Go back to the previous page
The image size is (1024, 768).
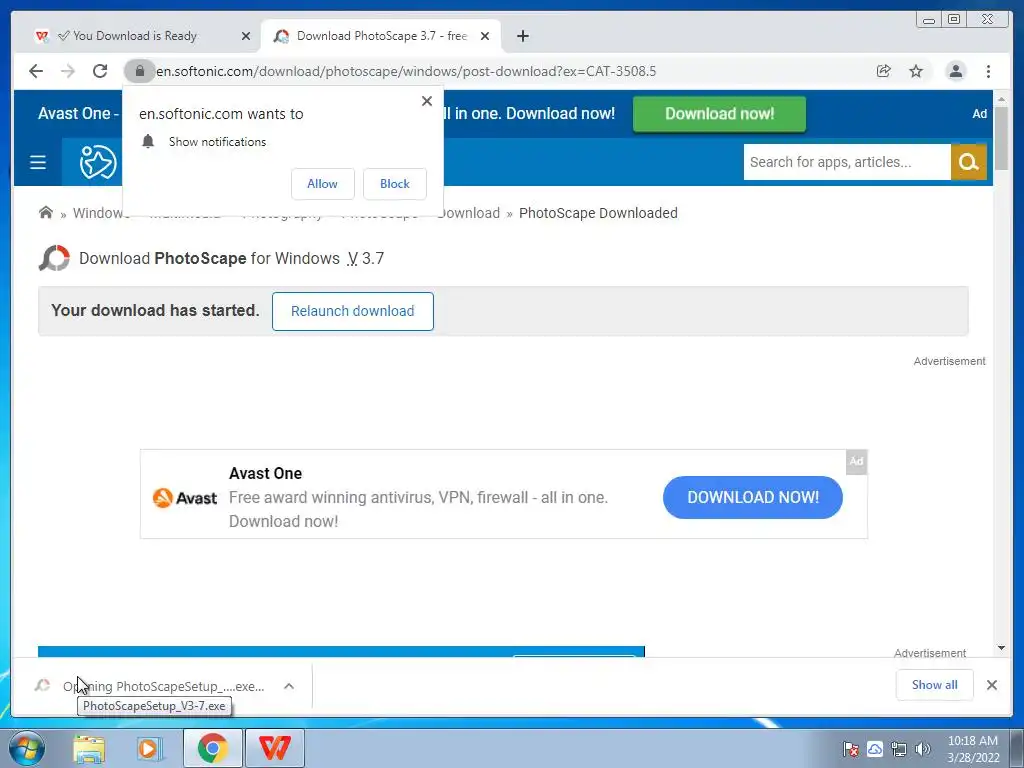click(x=36, y=71)
